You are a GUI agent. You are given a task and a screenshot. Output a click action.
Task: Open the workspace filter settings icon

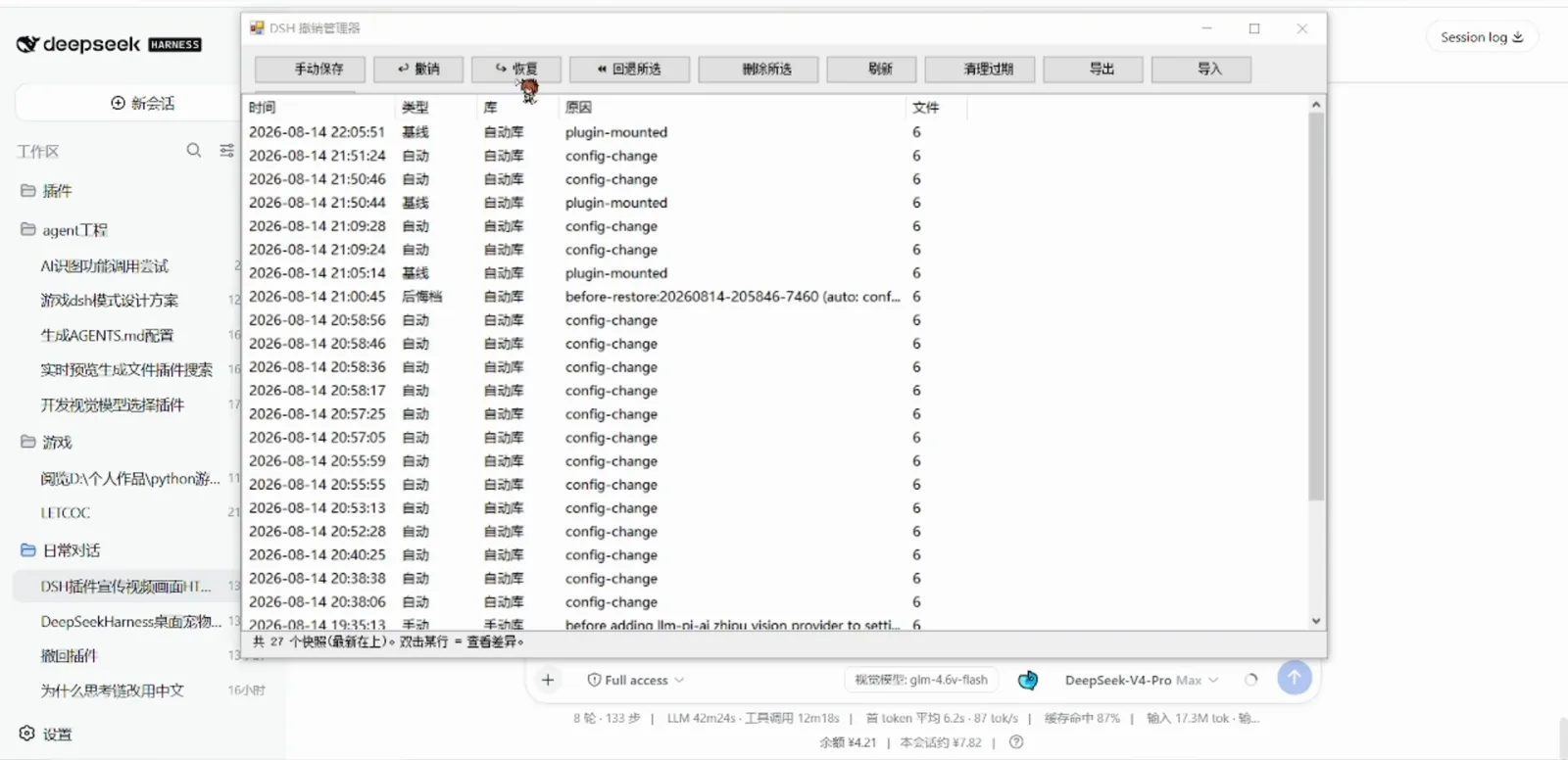pyautogui.click(x=227, y=150)
